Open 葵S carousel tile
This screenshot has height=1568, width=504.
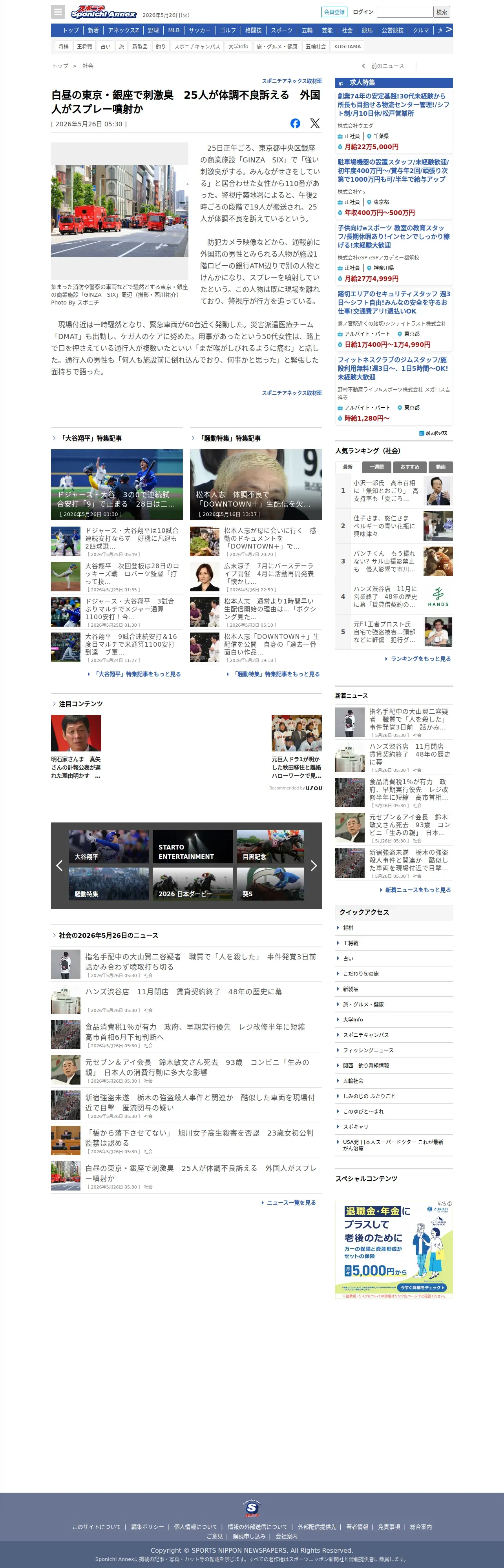[x=270, y=884]
